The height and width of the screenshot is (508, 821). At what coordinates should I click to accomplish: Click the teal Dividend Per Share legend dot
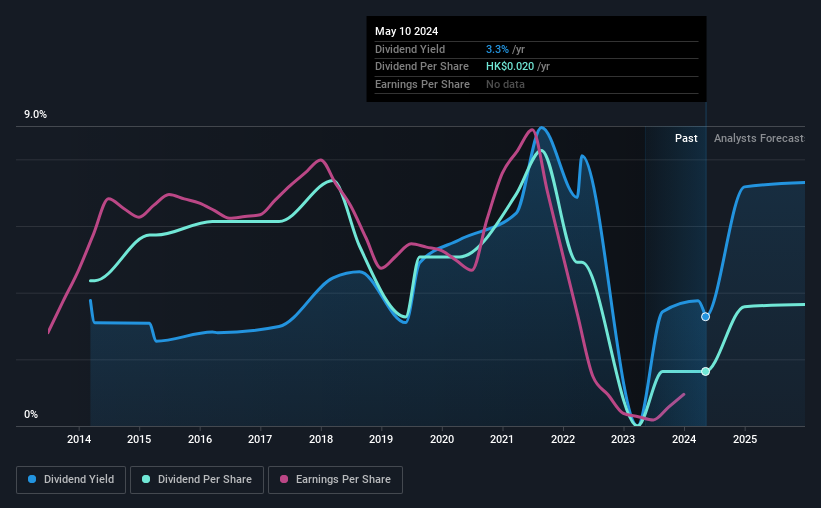146,479
